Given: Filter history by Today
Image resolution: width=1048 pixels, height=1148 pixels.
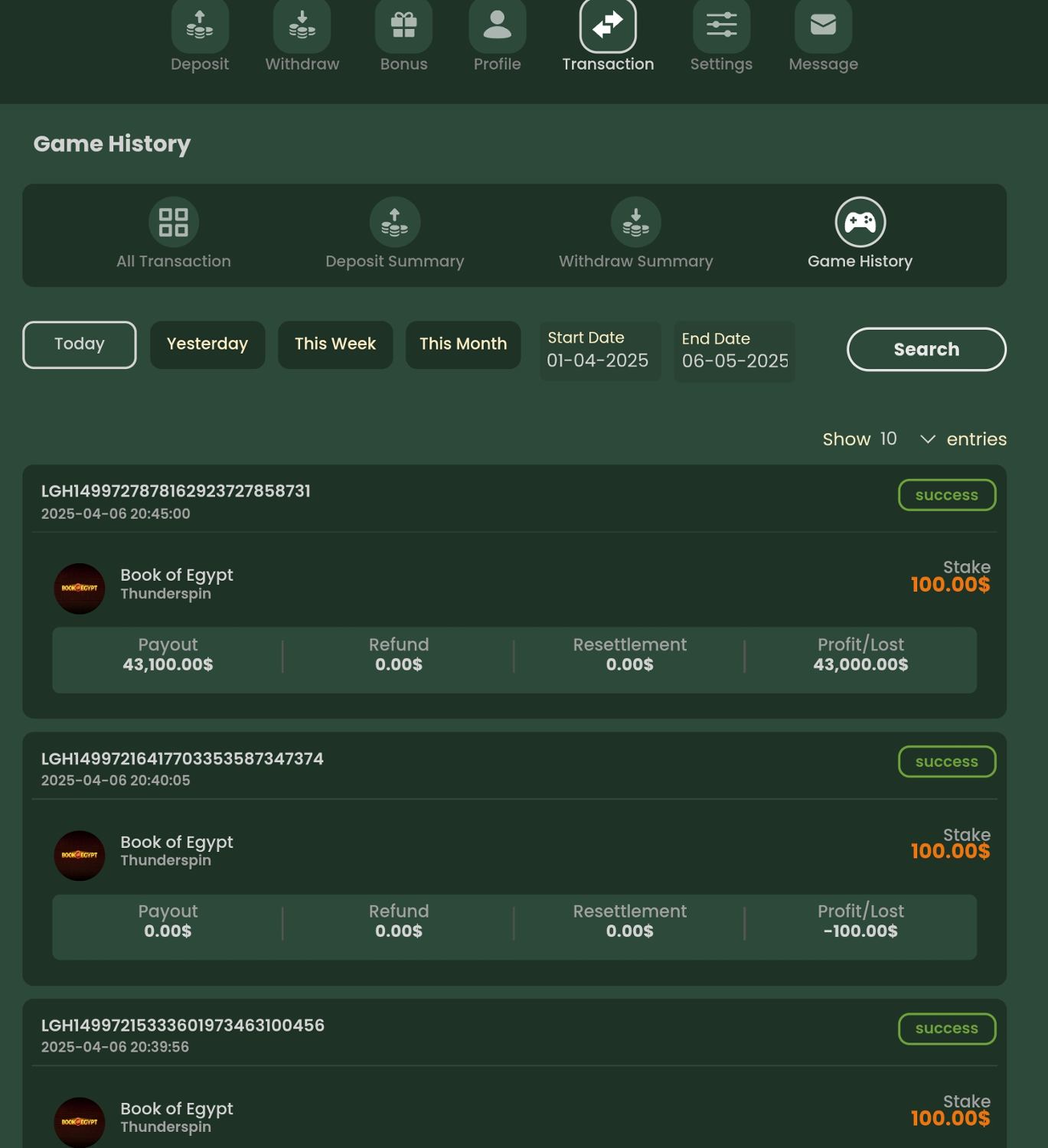Looking at the screenshot, I should 80,344.
